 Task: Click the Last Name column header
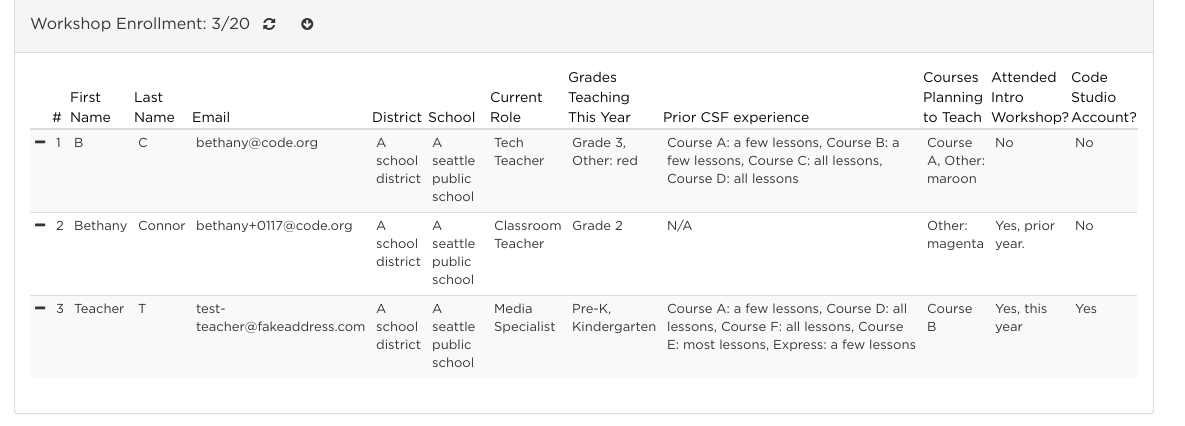tap(154, 107)
